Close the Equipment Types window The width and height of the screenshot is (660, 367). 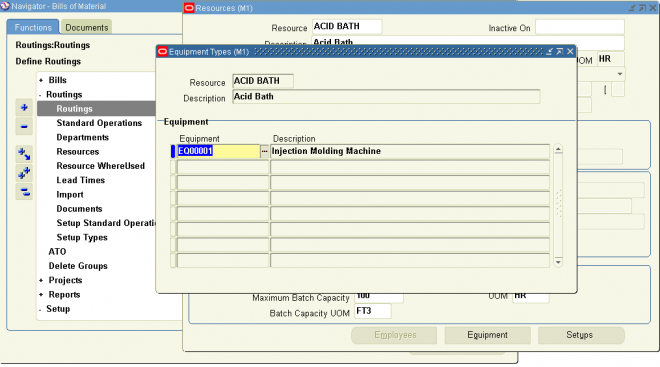(x=570, y=51)
